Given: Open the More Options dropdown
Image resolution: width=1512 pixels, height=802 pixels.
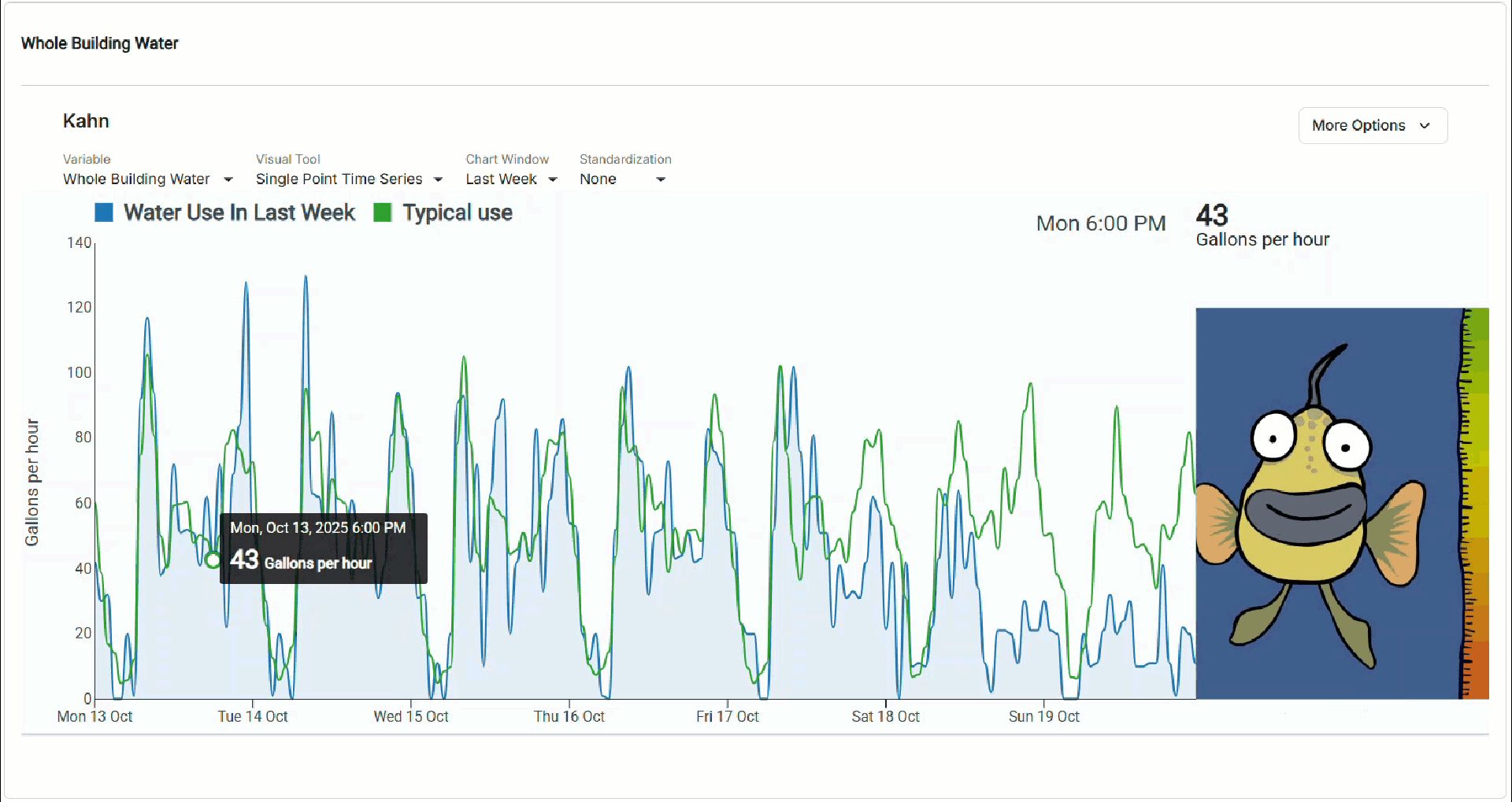Looking at the screenshot, I should pos(1373,126).
